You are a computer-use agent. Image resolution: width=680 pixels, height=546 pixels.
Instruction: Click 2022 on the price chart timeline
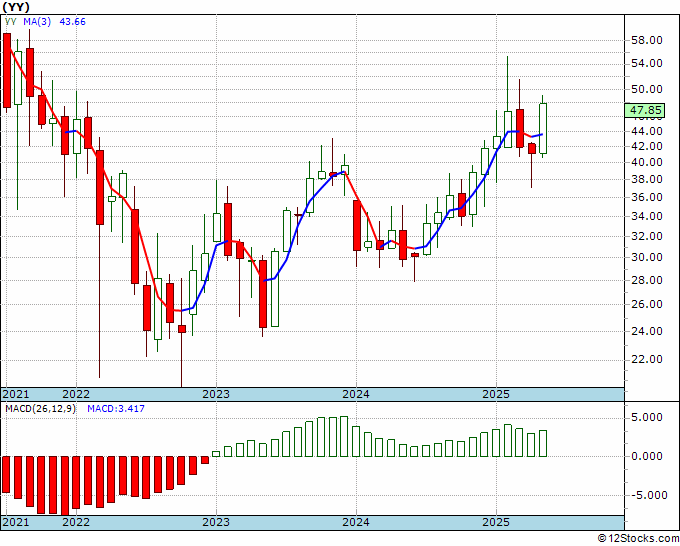[x=76, y=394]
